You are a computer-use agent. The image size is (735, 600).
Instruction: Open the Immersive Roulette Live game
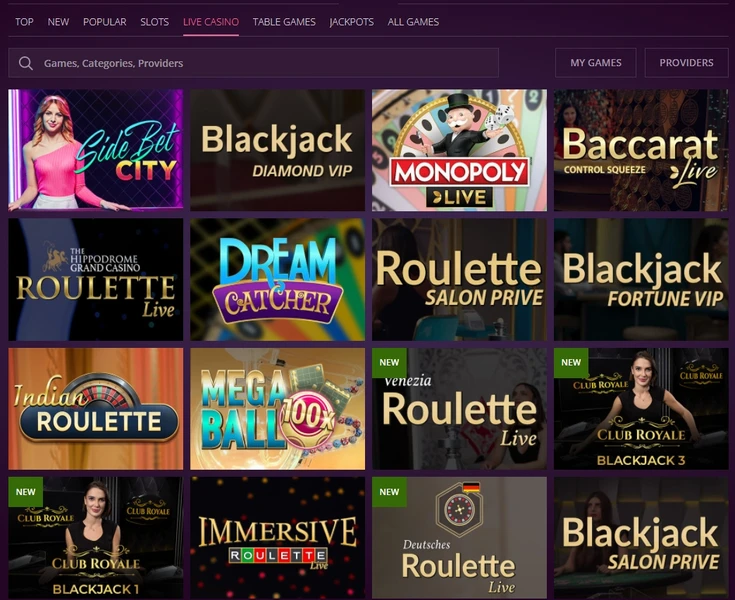[x=277, y=538]
